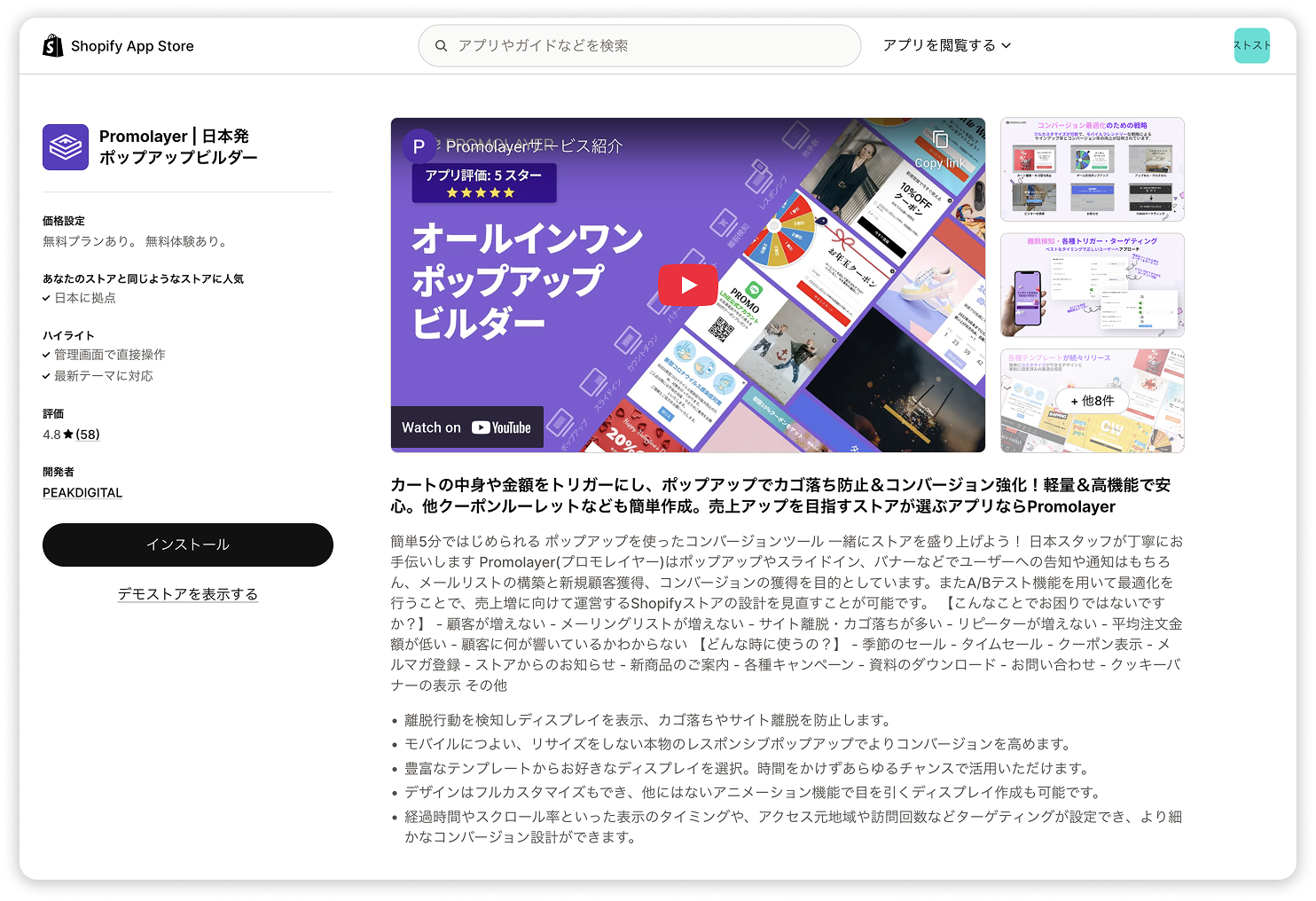Viewport: 1316px width, 901px height.
Task: Play the YouTube video
Action: click(x=687, y=285)
